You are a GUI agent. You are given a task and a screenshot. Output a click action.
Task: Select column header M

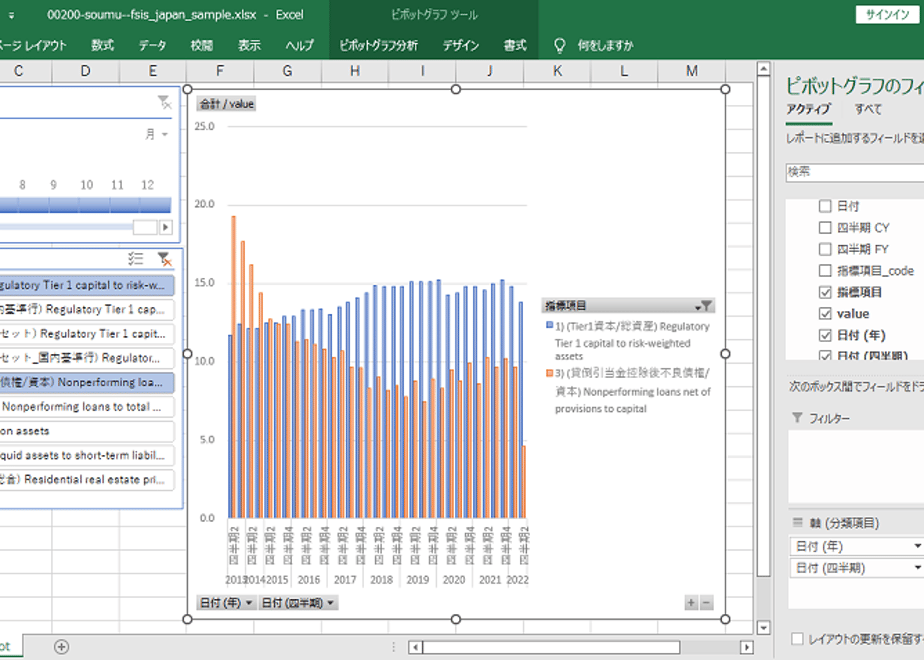692,71
